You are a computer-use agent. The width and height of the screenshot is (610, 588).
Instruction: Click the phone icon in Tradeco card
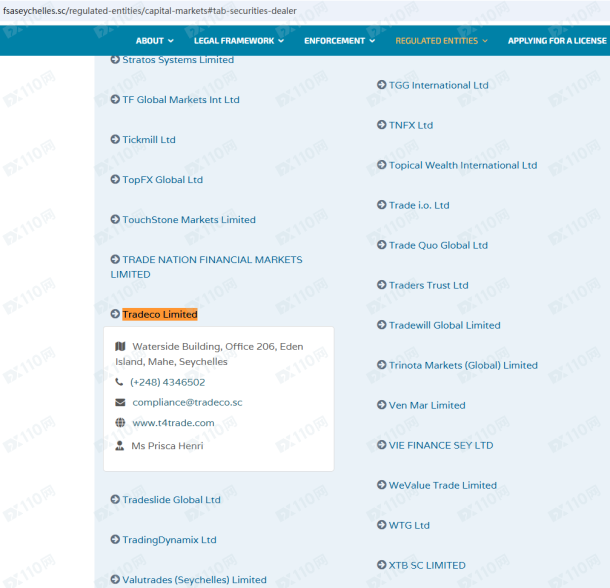[119, 382]
